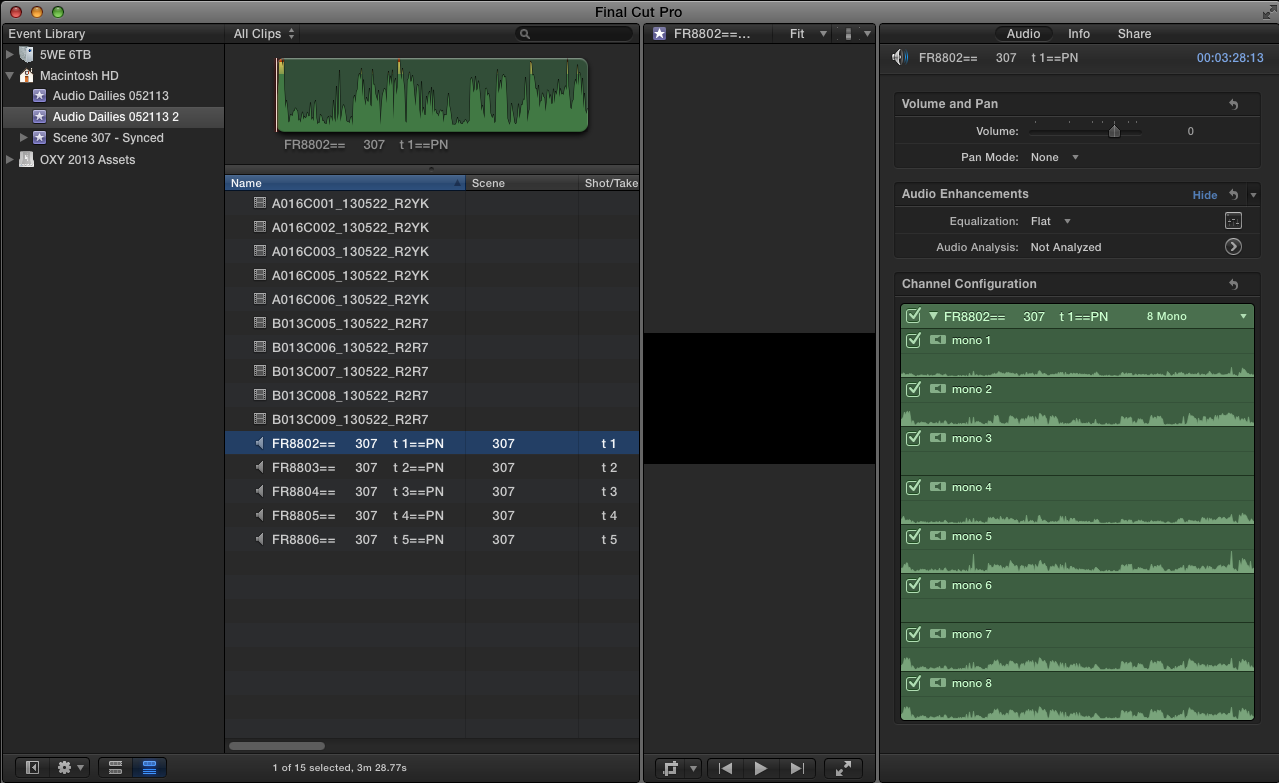
Task: Disable the mono 8 channel
Action: tap(913, 683)
